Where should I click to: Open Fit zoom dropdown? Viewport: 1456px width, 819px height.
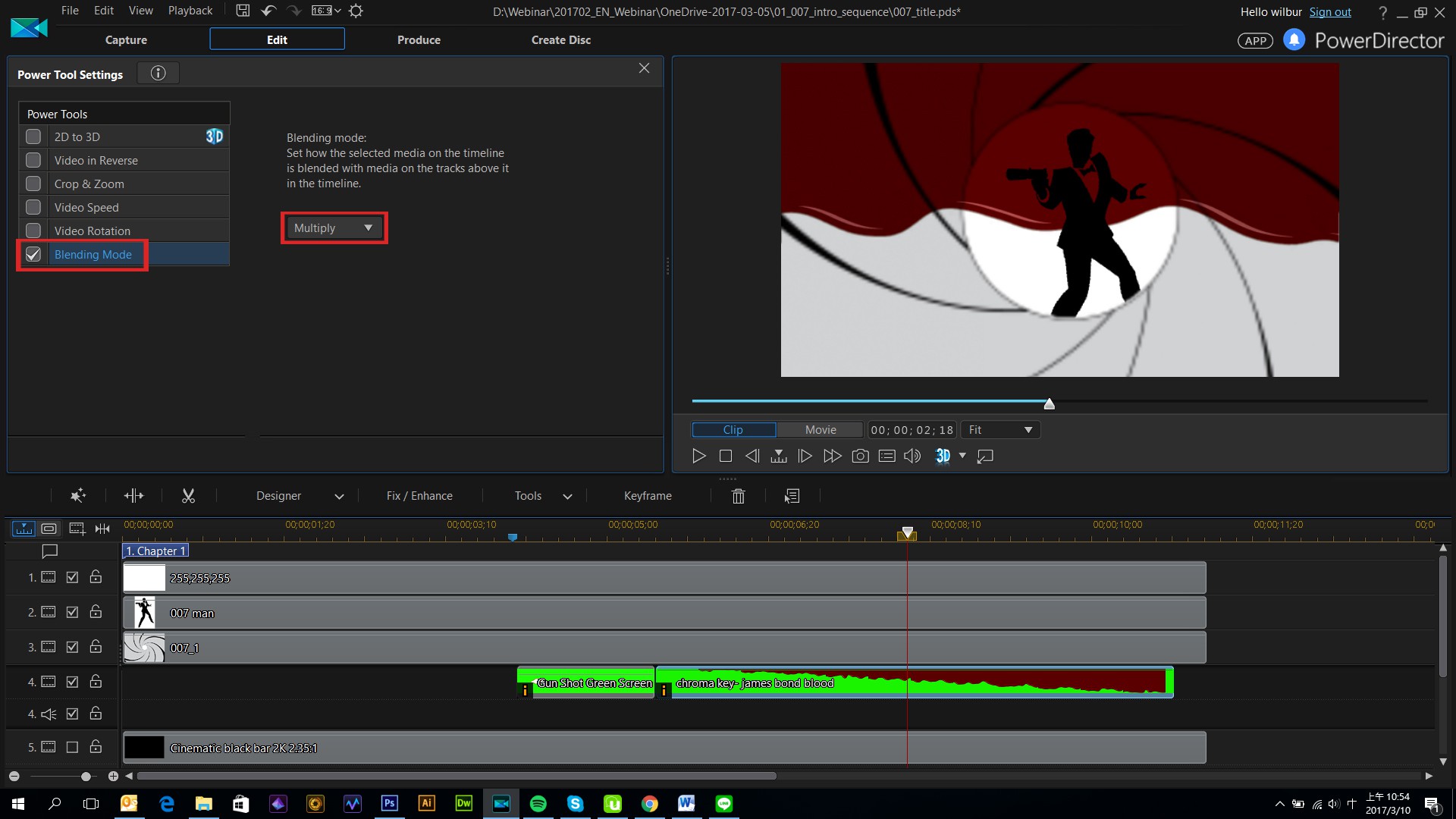pos(999,430)
